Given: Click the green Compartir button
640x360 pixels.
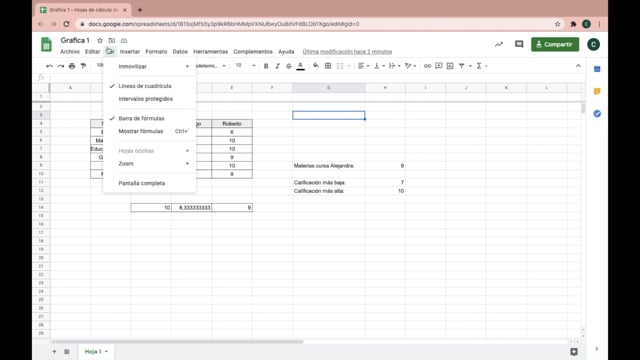Looking at the screenshot, I should point(555,44).
